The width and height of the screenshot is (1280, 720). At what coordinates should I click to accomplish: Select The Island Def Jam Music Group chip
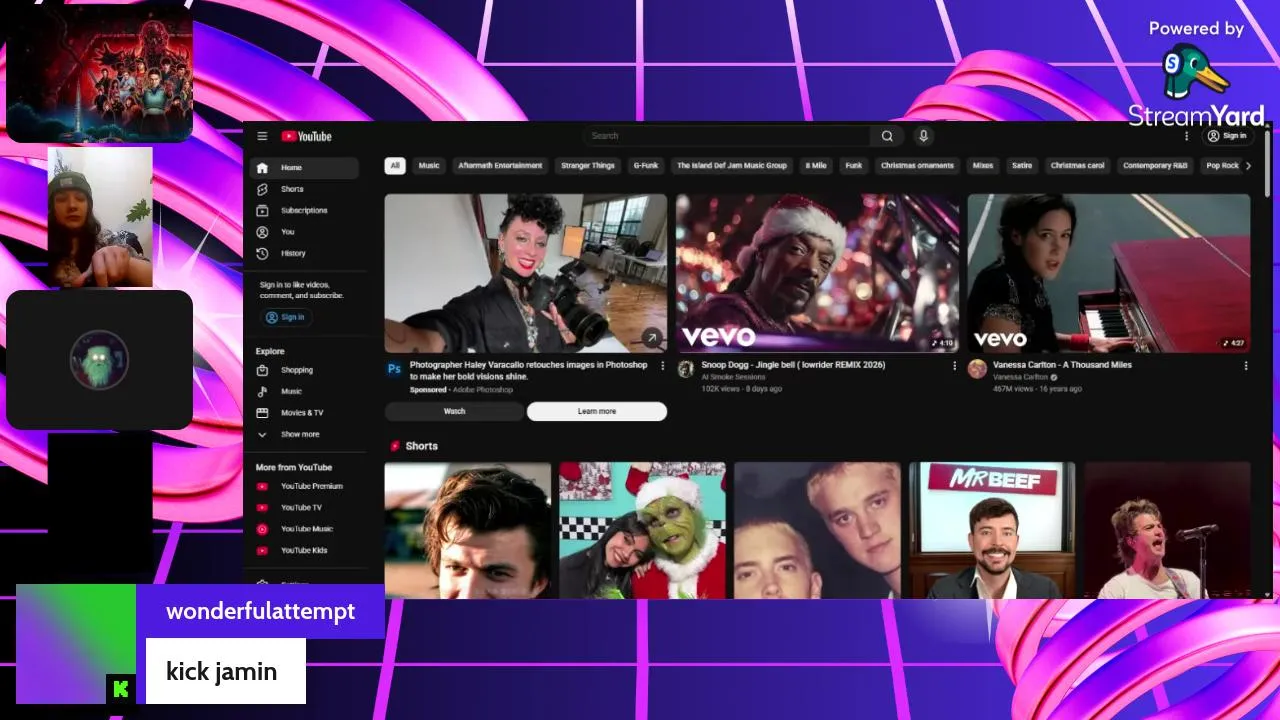coord(732,166)
